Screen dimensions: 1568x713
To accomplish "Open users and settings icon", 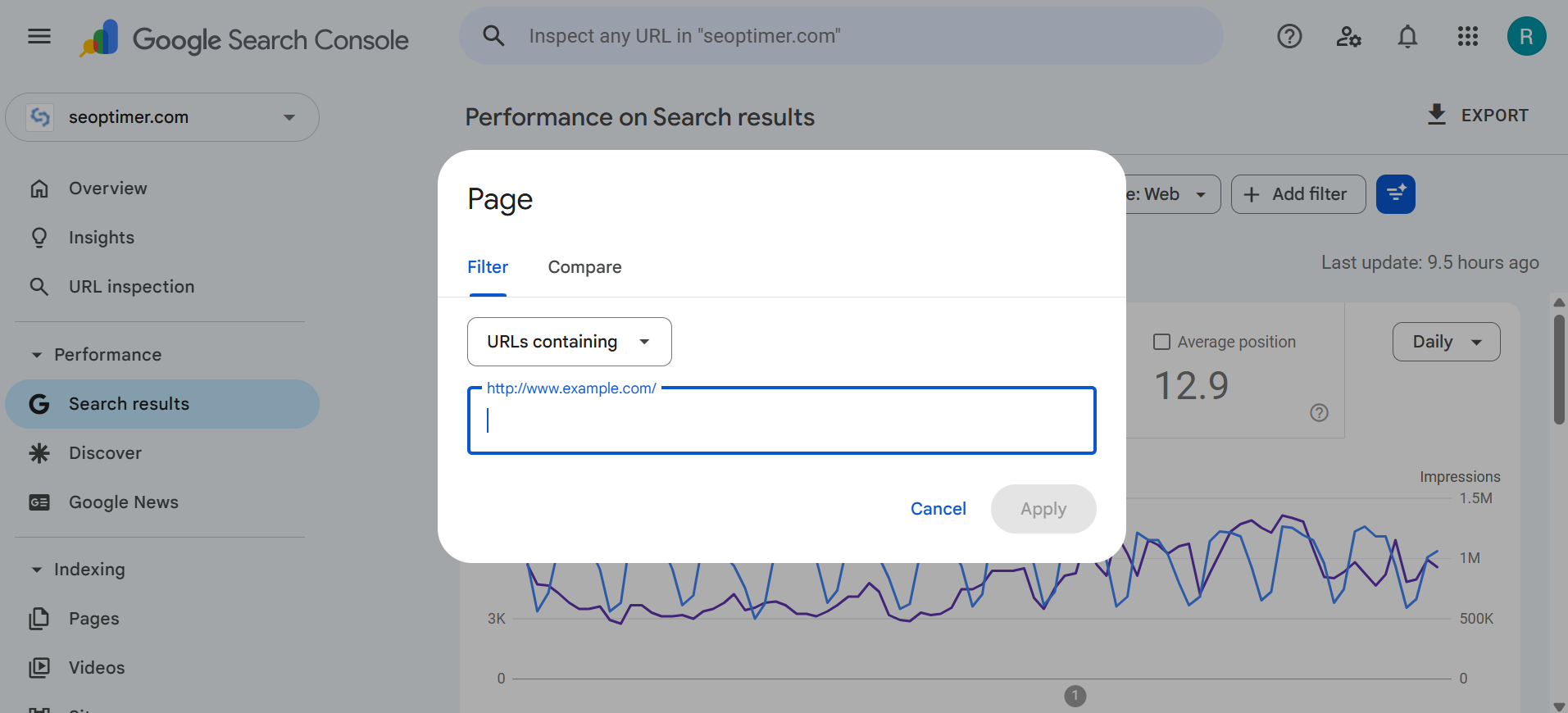I will (1348, 36).
